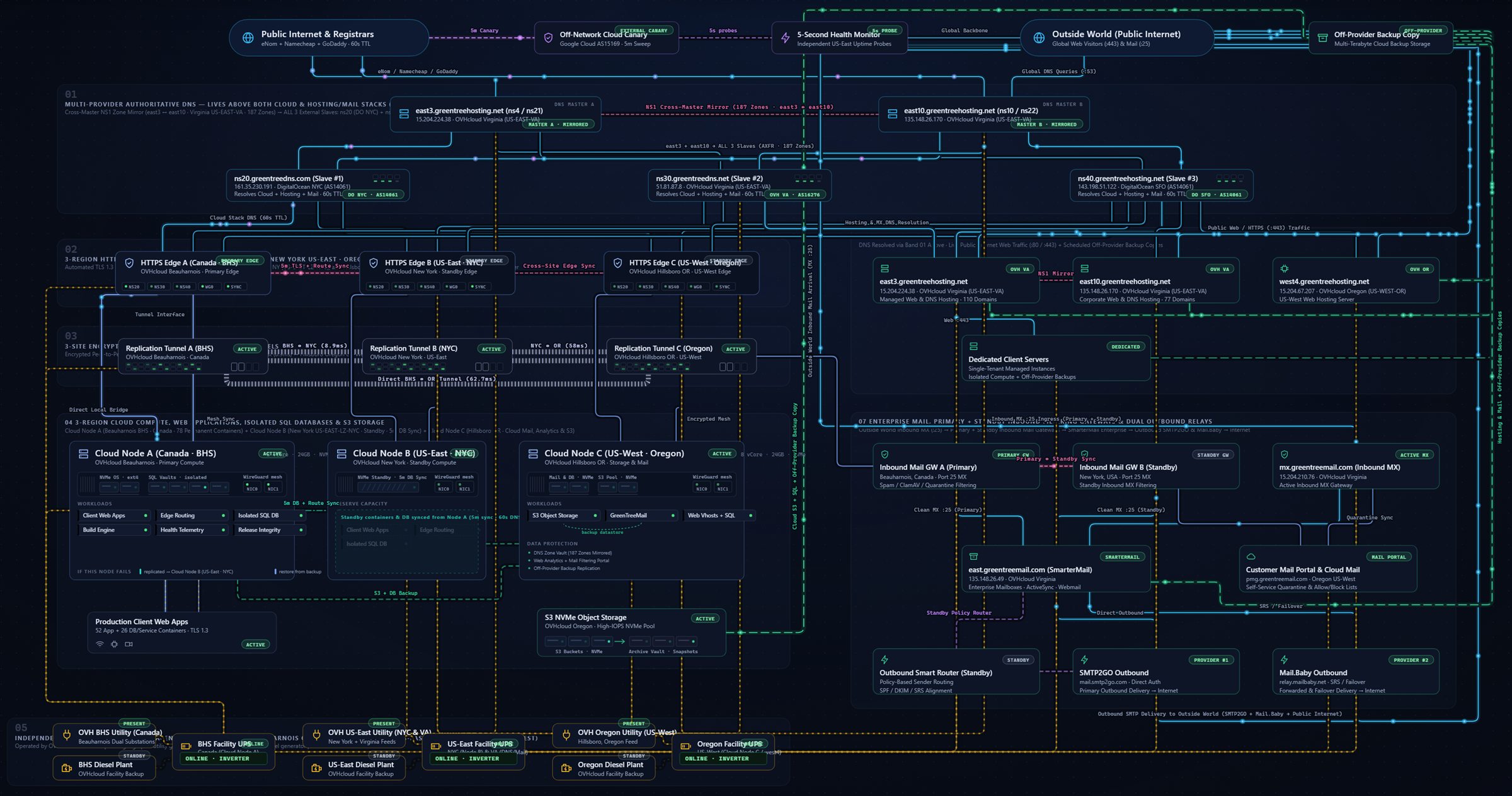
Task: Click the plug icon on OVH BHS Utility
Action: (x=67, y=735)
